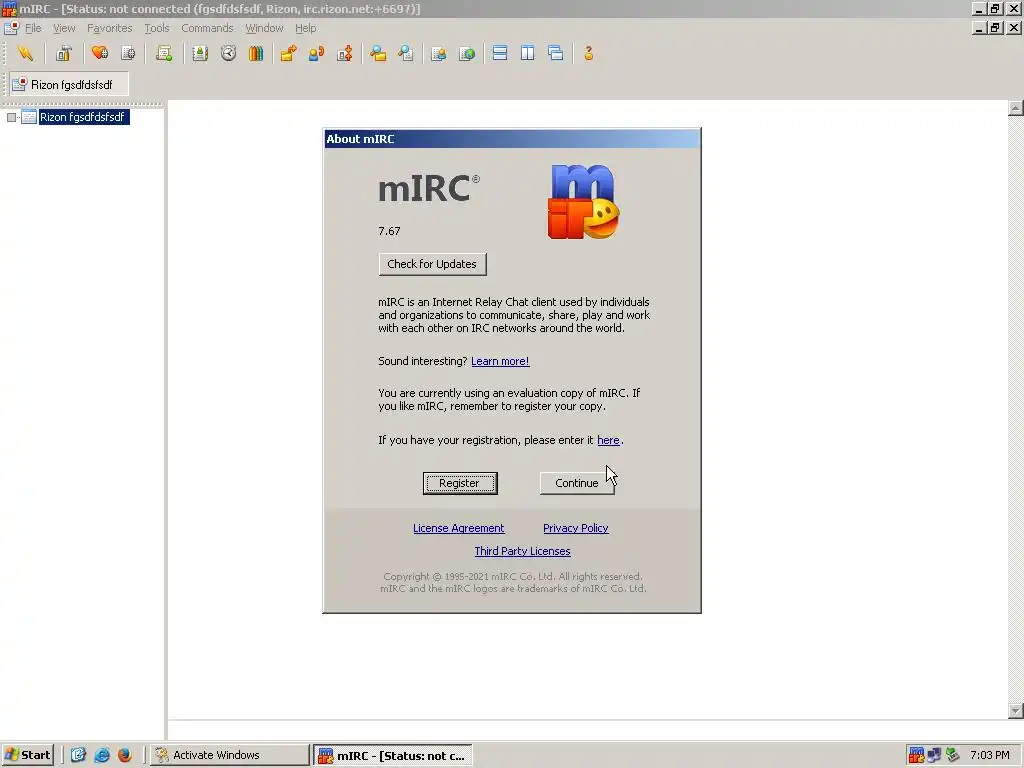Open Favorites heart icon in toolbar
Viewport: 1024px width, 768px height.
tap(100, 54)
